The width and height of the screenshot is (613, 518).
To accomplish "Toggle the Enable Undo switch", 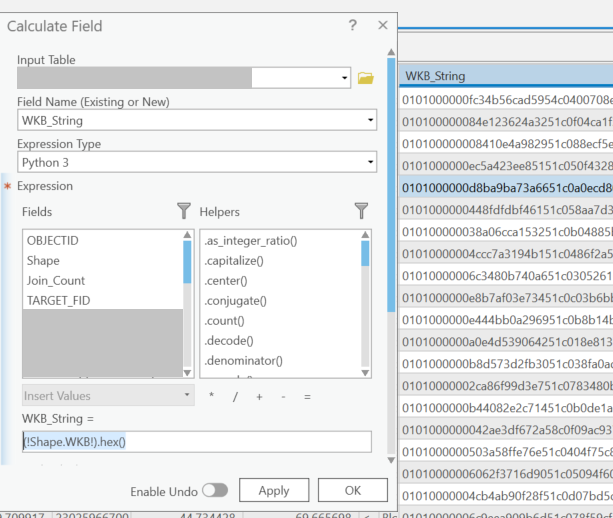I will (x=214, y=491).
